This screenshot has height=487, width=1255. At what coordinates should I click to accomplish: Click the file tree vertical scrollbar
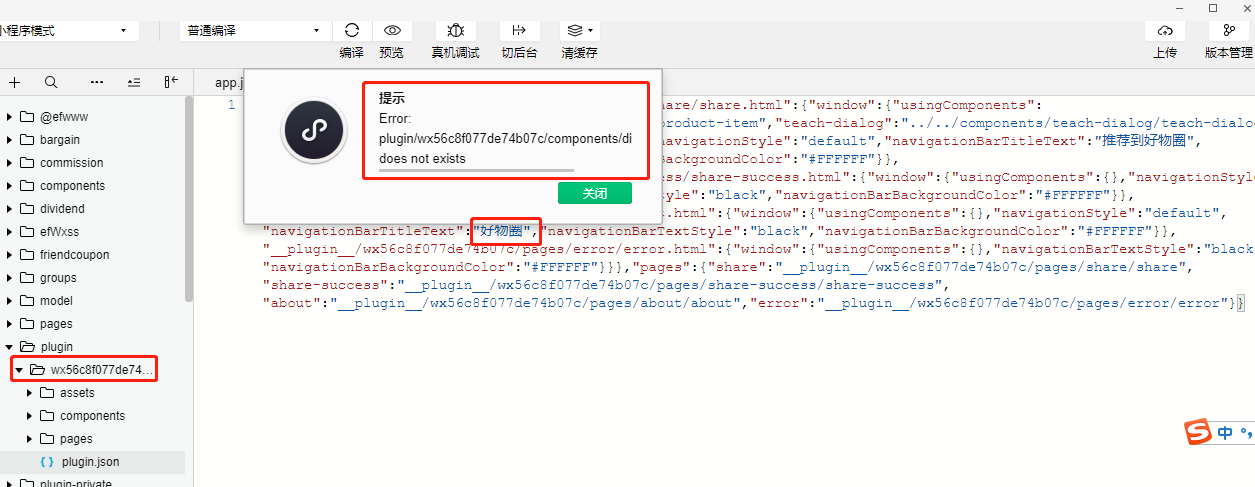(x=189, y=200)
